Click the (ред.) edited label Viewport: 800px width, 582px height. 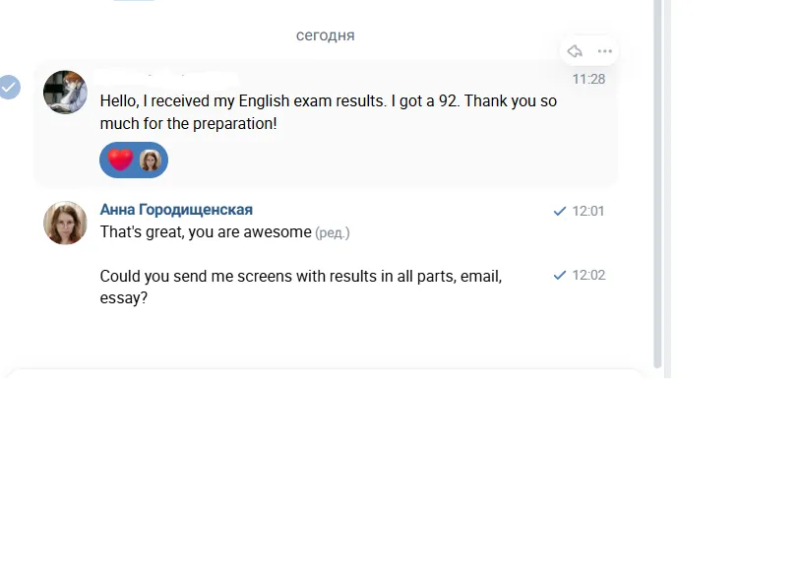click(332, 233)
